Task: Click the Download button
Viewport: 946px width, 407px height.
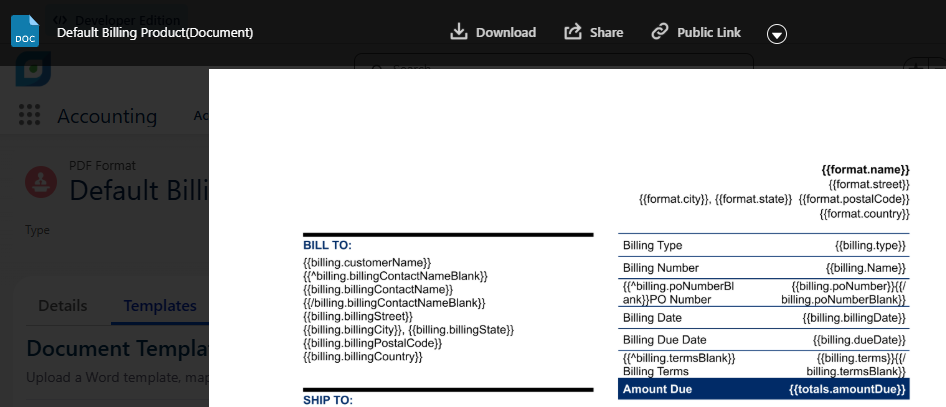Action: [x=493, y=33]
